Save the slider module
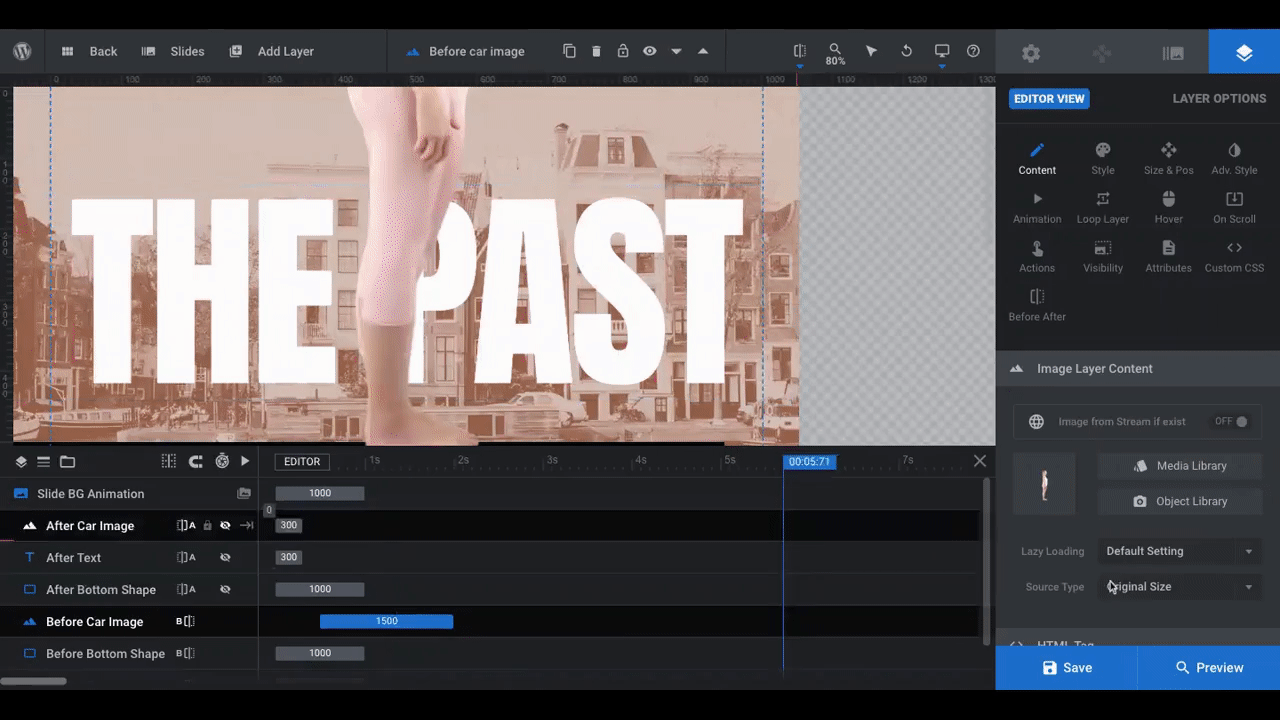Screen dimensions: 1280x720 pyautogui.click(x=1067, y=668)
